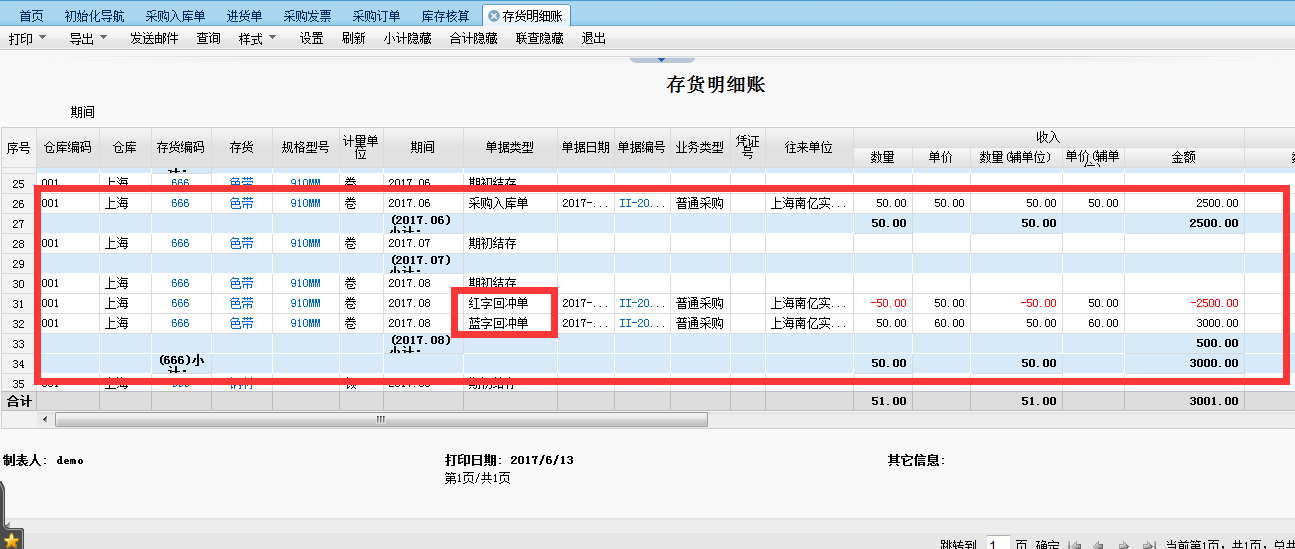Click the star favorites icon
Screen dimensions: 1295x549
(x=12, y=540)
